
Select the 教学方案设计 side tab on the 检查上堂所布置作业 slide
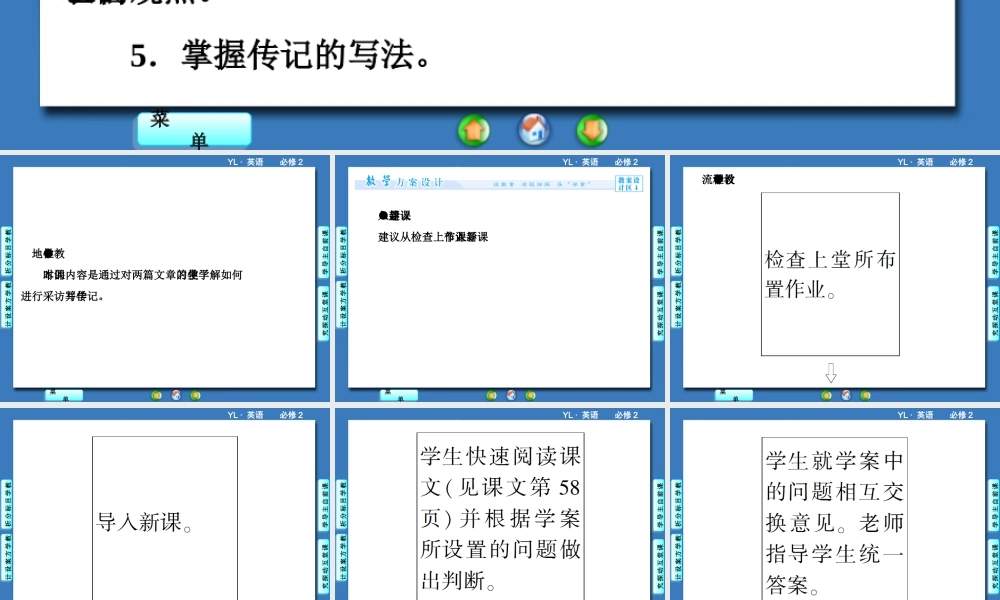coord(677,304)
